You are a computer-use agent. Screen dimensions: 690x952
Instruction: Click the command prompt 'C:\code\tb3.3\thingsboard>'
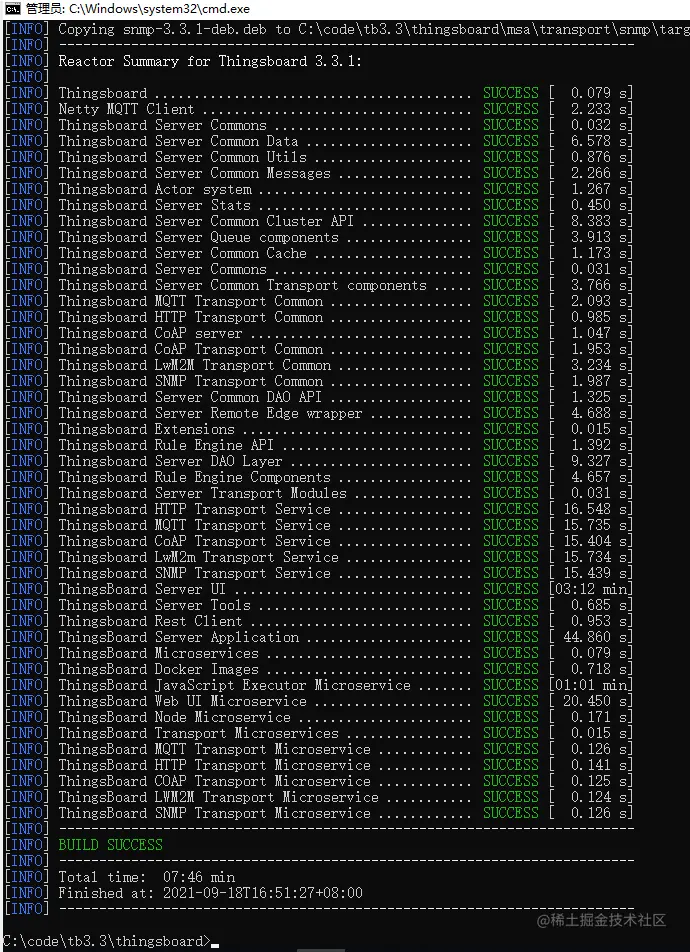coord(106,941)
